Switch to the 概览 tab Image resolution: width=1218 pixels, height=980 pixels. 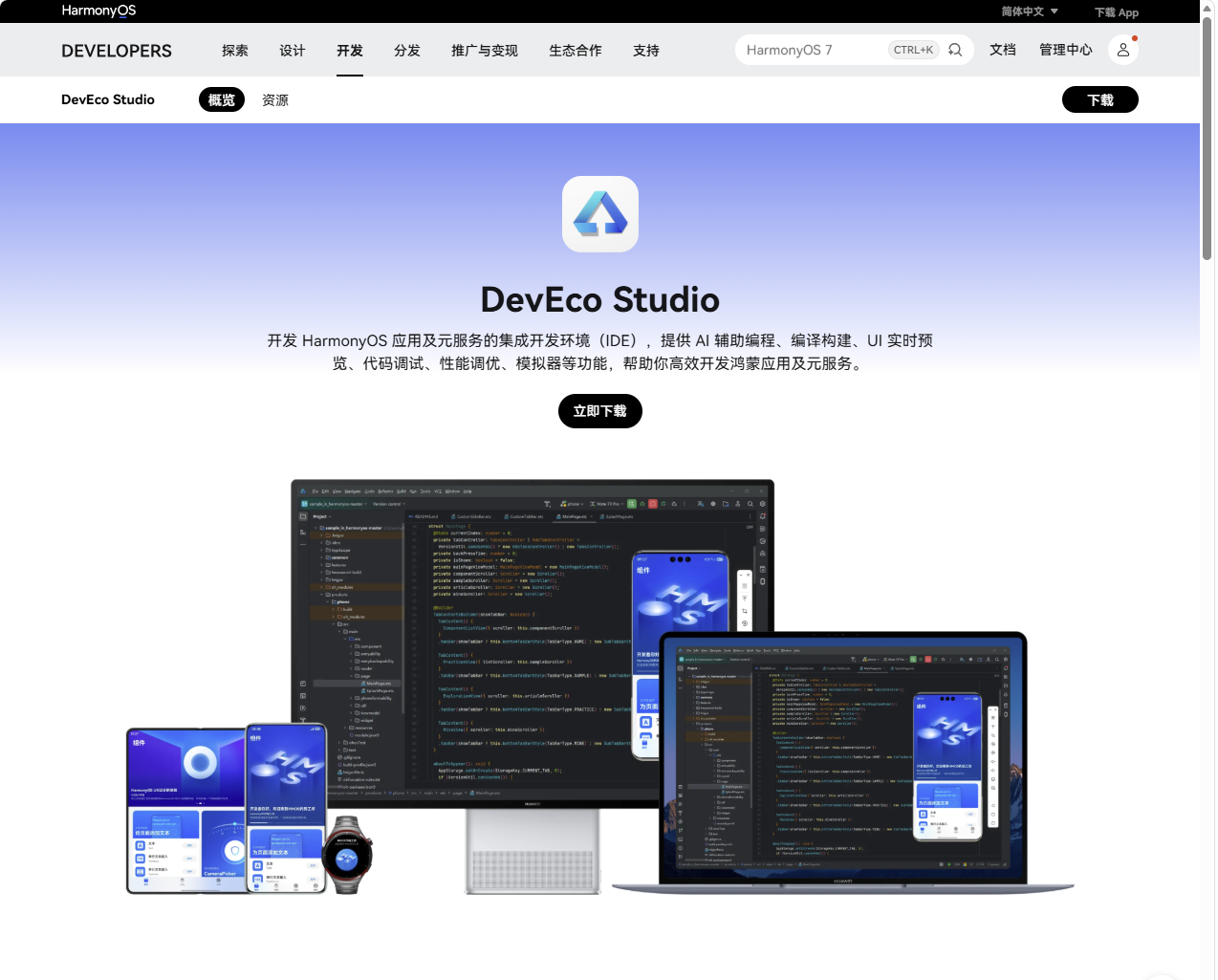[x=222, y=99]
